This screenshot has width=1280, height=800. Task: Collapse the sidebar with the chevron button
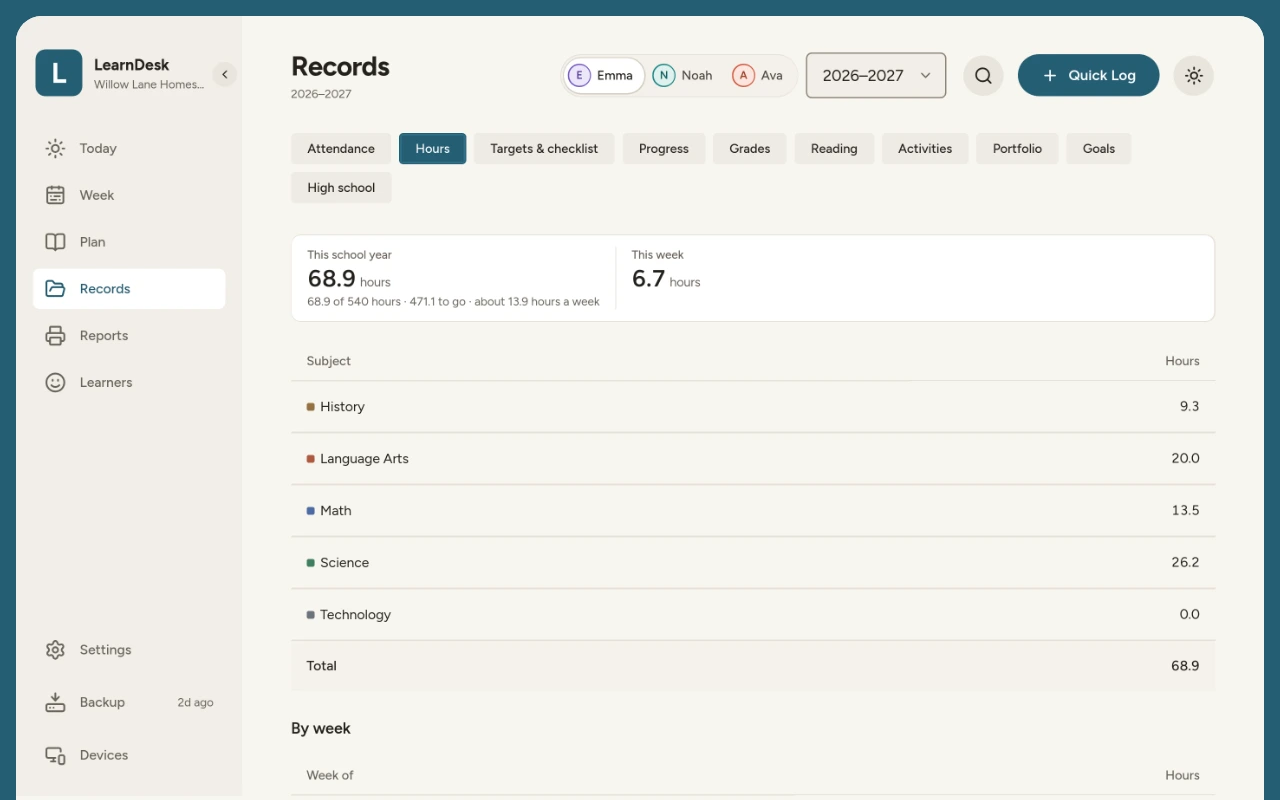click(x=225, y=75)
